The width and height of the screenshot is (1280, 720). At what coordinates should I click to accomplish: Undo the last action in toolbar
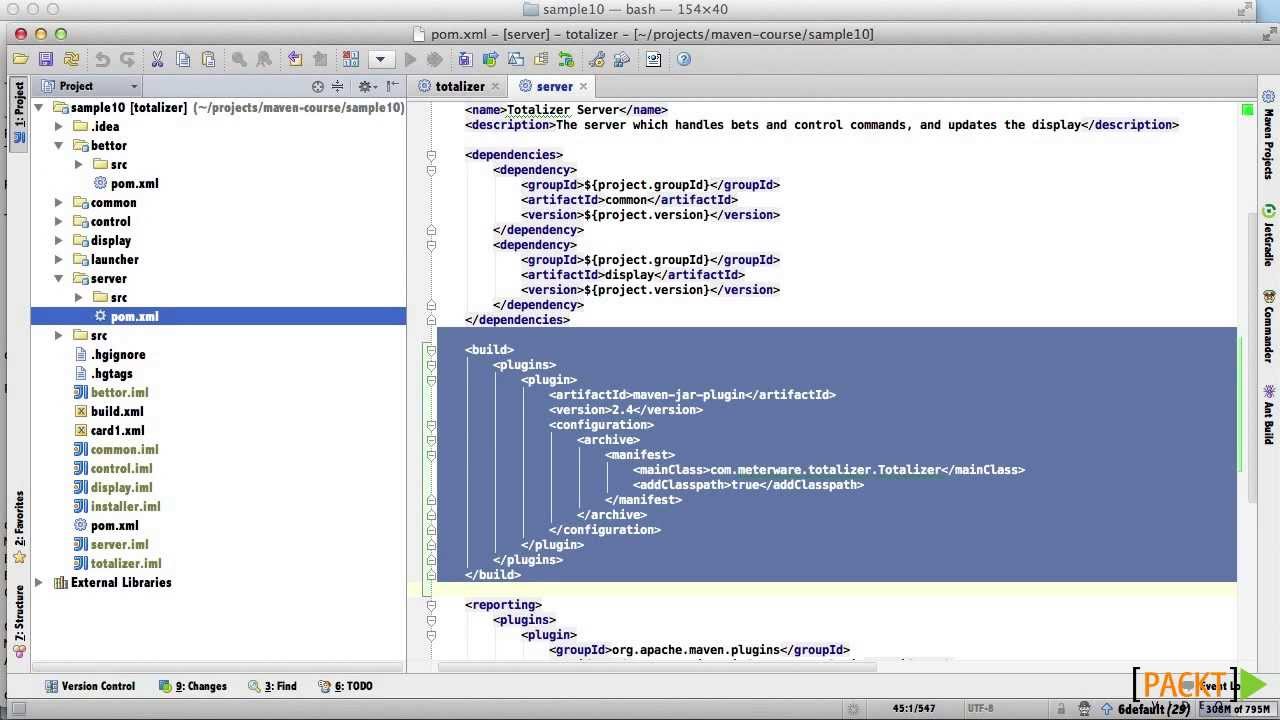coord(101,60)
